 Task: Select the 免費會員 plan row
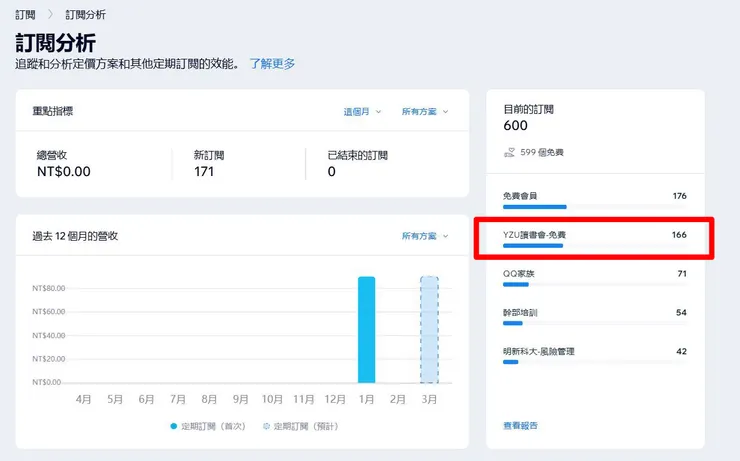[x=595, y=200]
